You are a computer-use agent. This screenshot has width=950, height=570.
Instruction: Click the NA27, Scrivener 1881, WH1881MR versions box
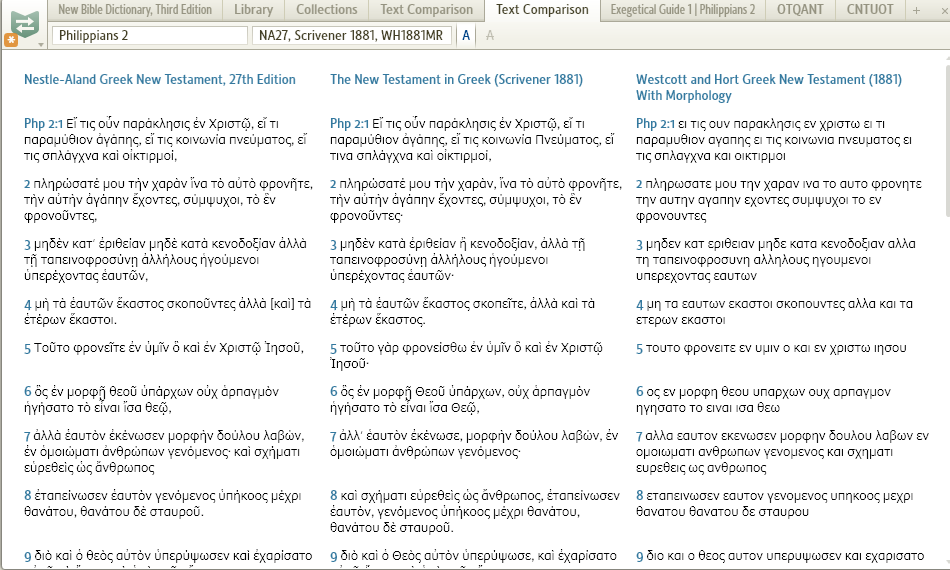(x=351, y=36)
